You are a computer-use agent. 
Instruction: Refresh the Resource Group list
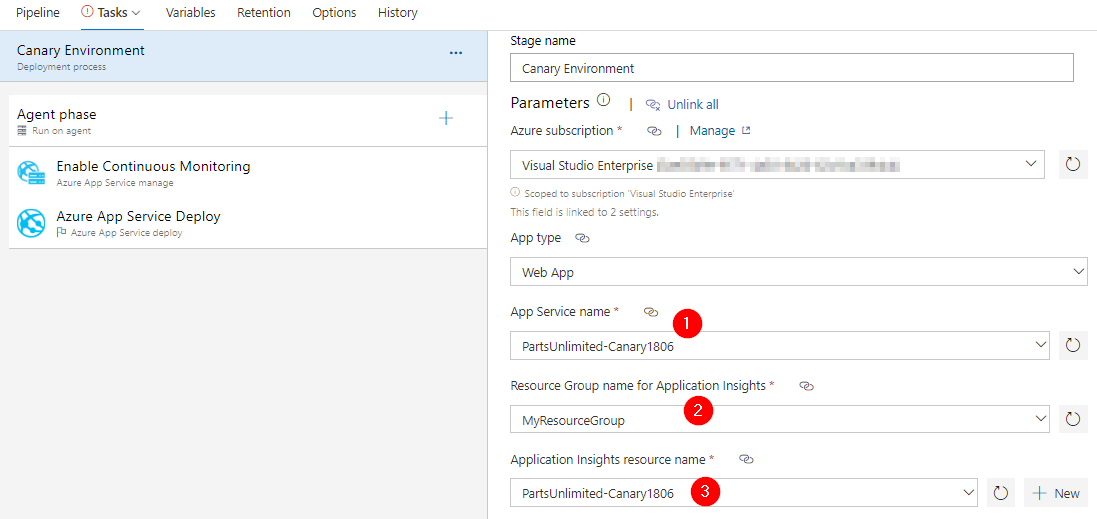(1073, 419)
